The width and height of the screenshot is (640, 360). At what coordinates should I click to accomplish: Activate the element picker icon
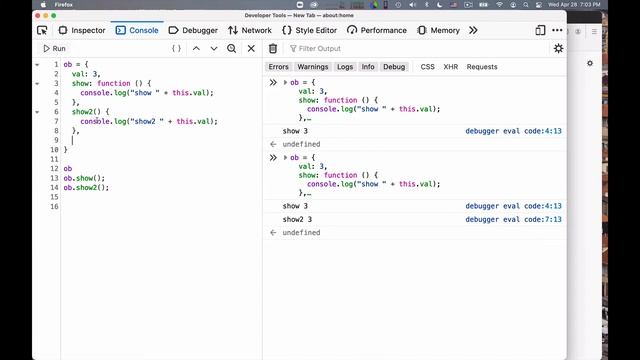coord(42,30)
